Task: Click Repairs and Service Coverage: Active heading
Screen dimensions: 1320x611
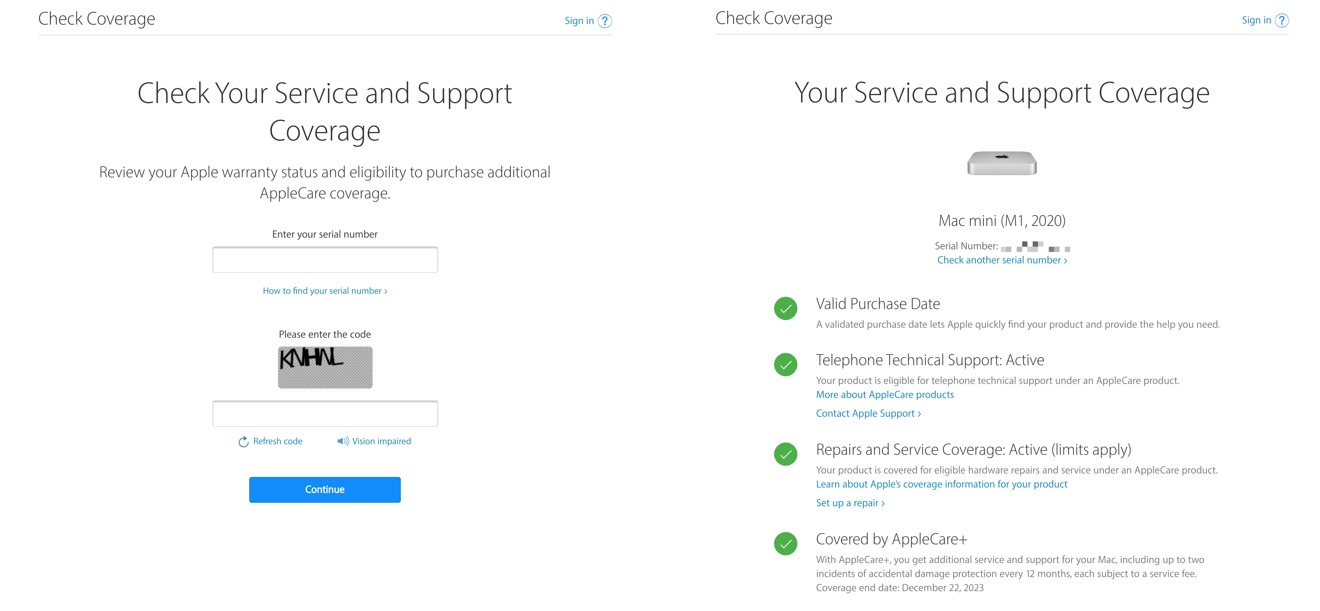Action: tap(974, 450)
